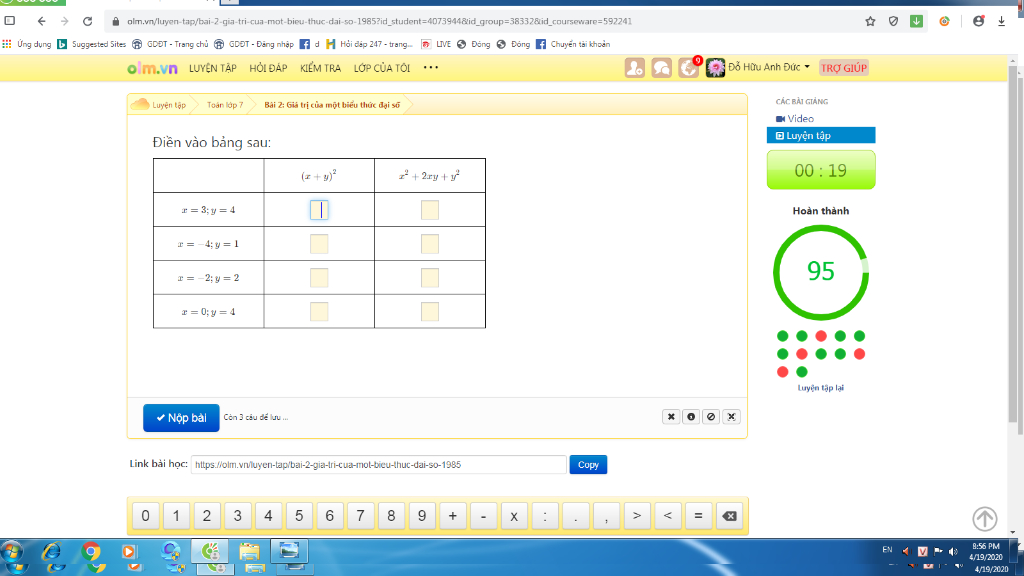The image size is (1024, 576).
Task: Submit answers with Nộp bài button
Action: pos(181,418)
